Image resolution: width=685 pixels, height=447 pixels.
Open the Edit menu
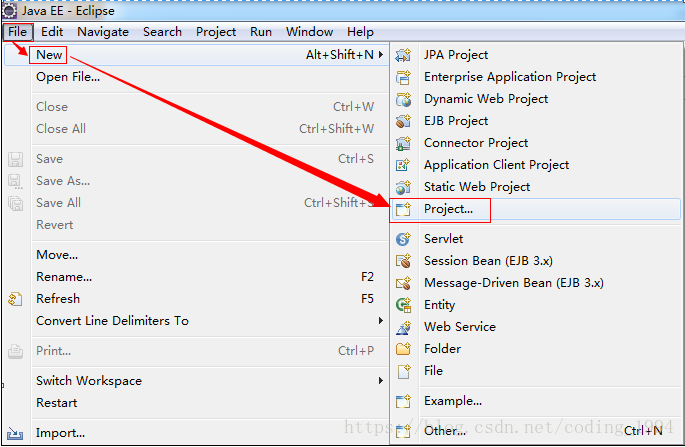tap(52, 32)
